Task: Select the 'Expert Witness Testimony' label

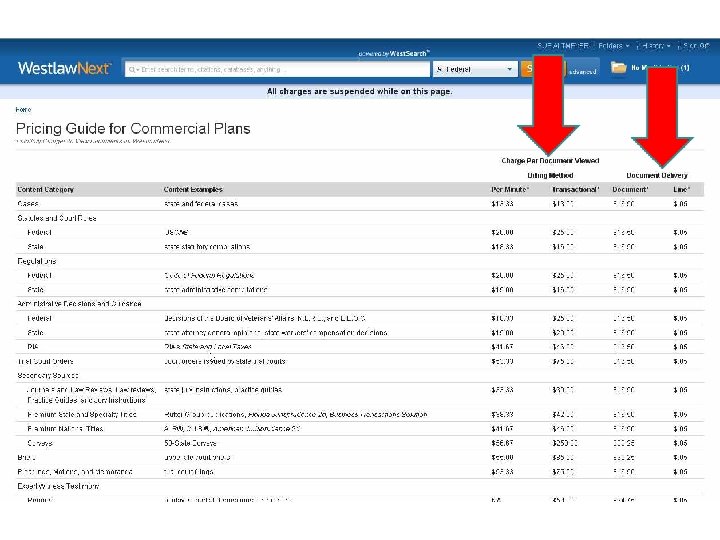Action: (58, 486)
